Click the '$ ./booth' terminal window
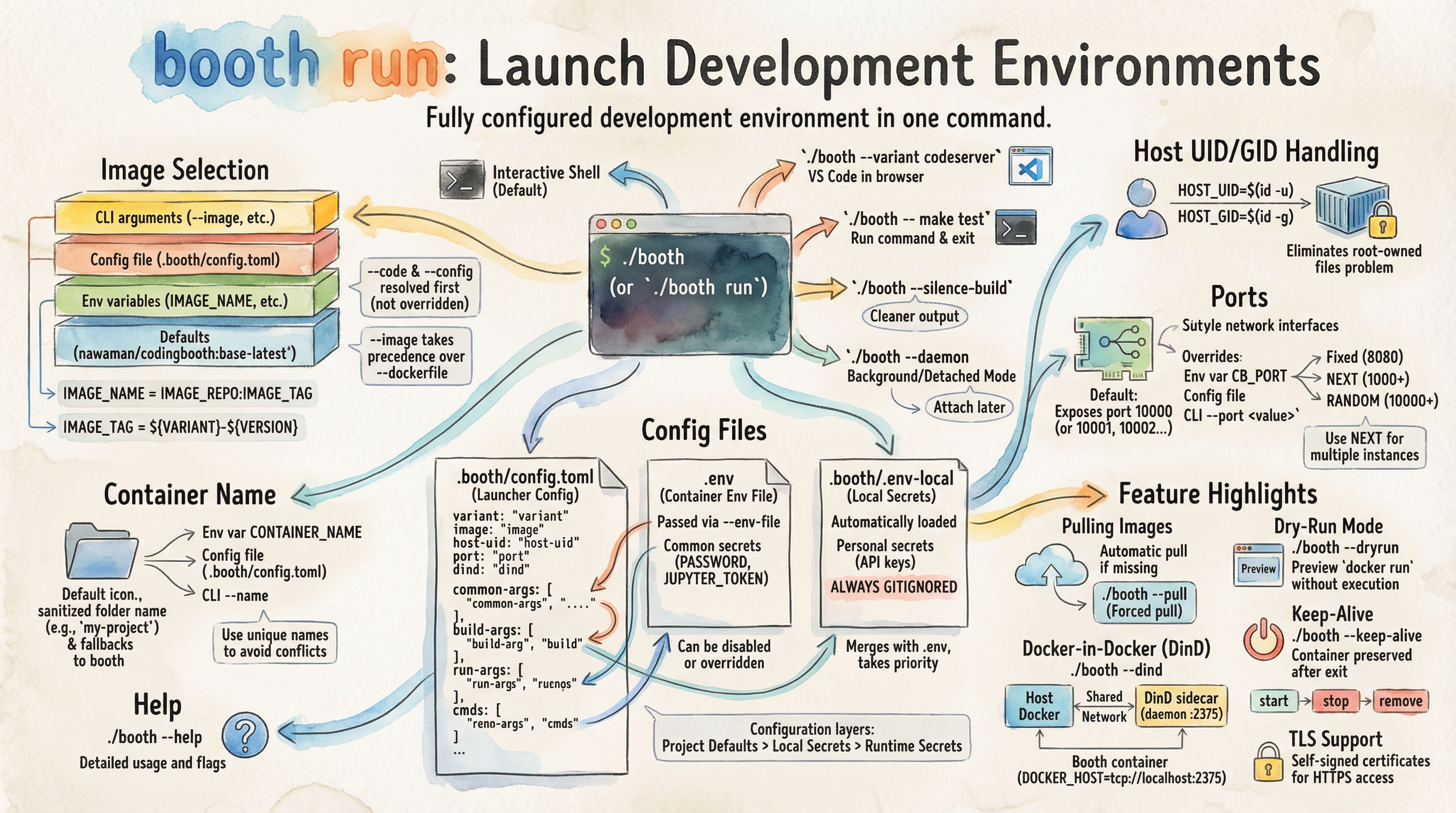Image resolution: width=1456 pixels, height=813 pixels. point(689,284)
